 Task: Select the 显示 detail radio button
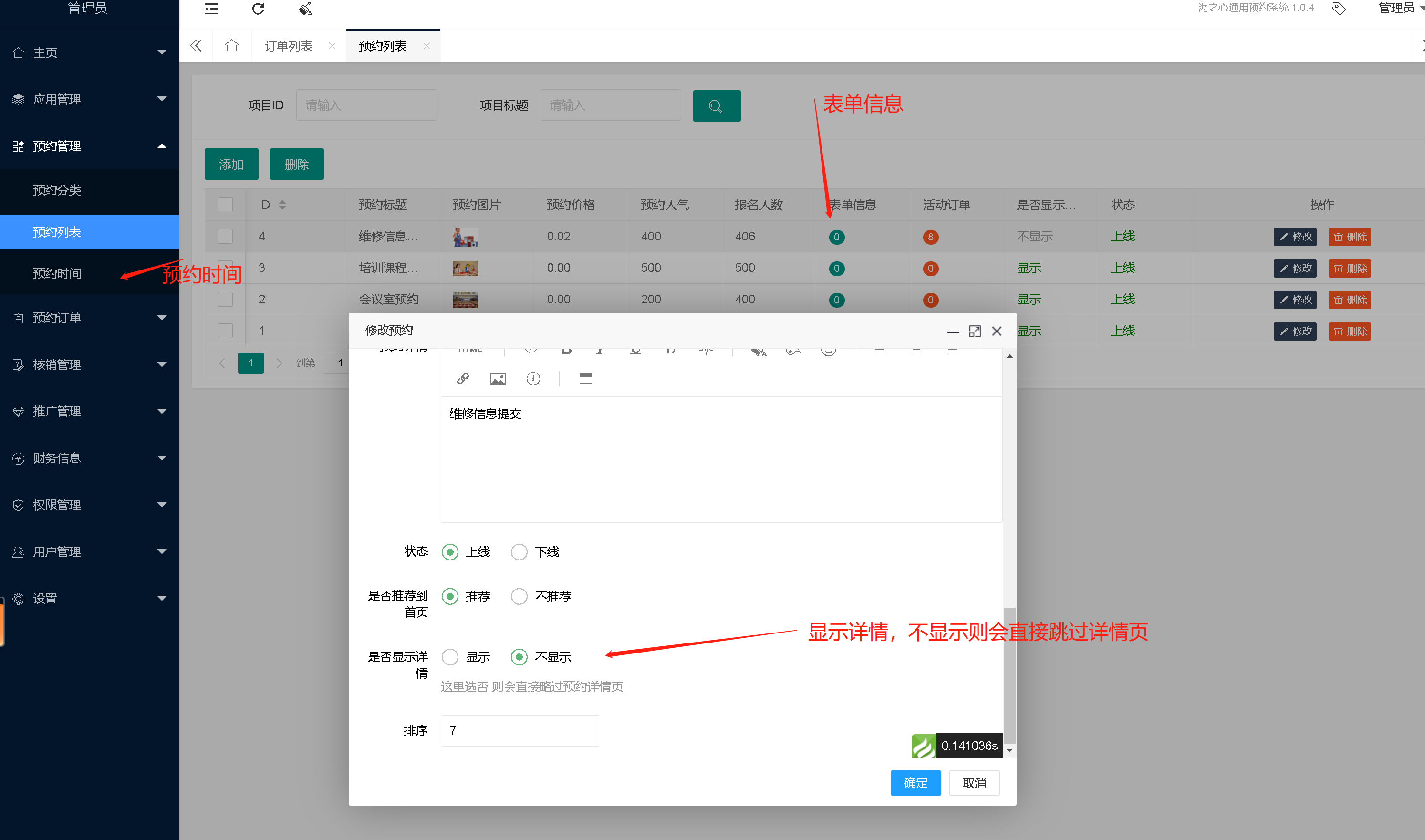click(450, 657)
